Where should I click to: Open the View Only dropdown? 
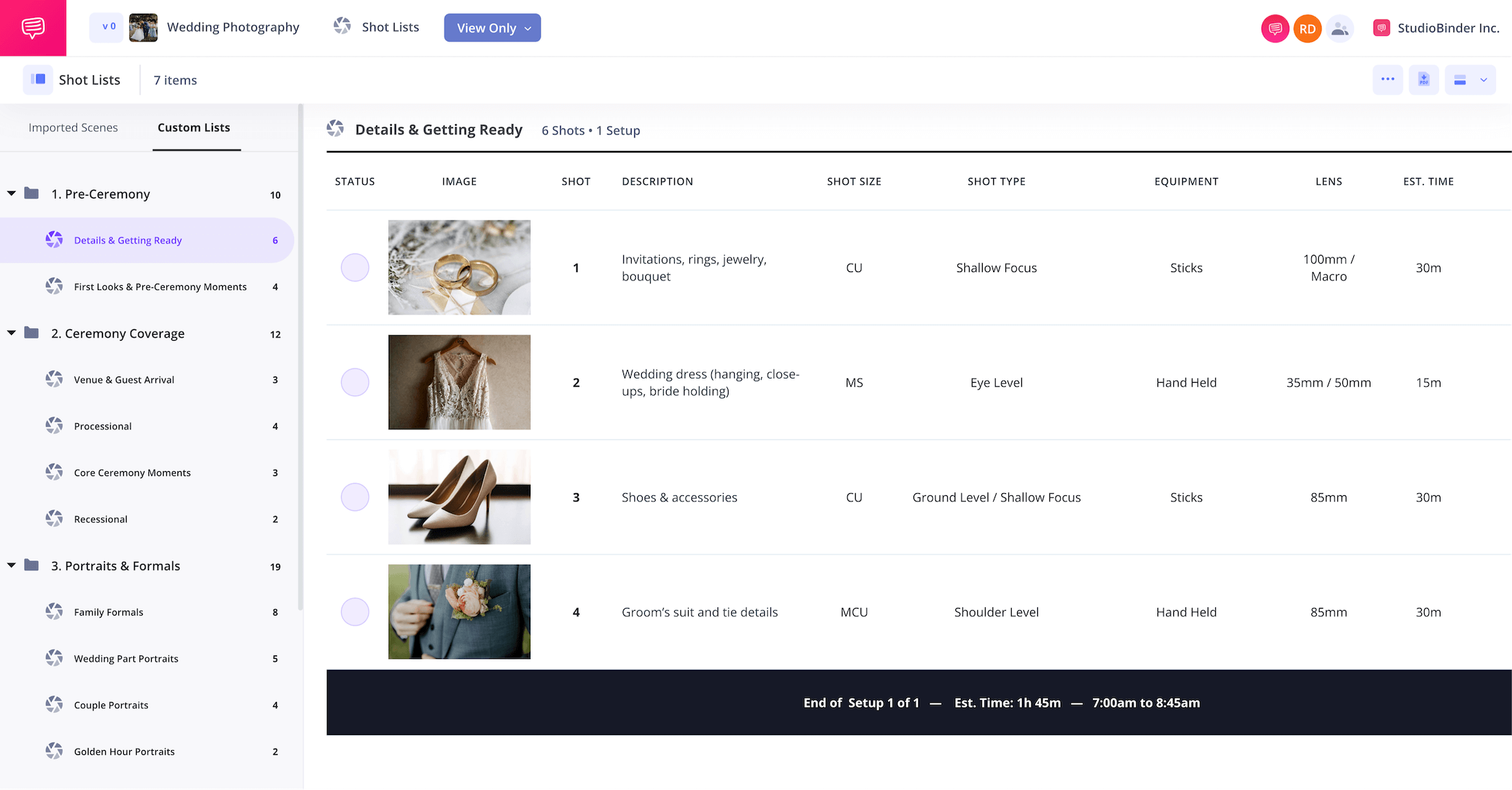[492, 28]
